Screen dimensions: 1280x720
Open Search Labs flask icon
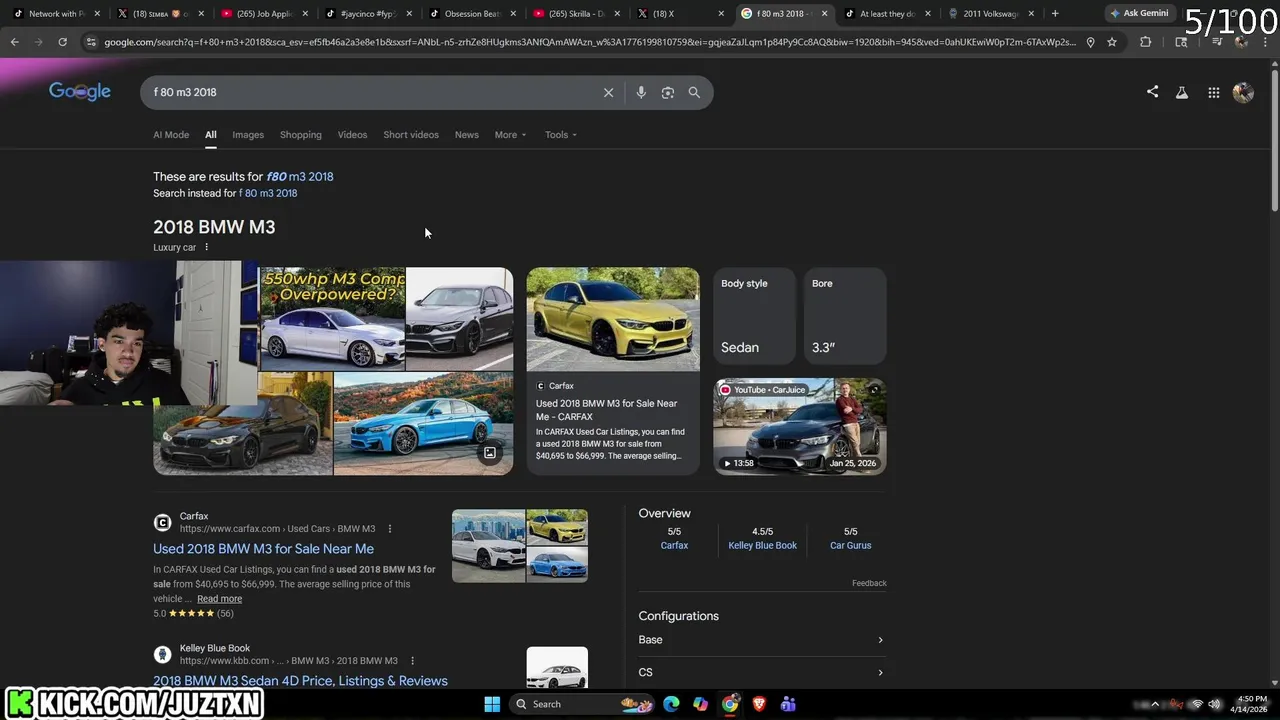(1182, 92)
